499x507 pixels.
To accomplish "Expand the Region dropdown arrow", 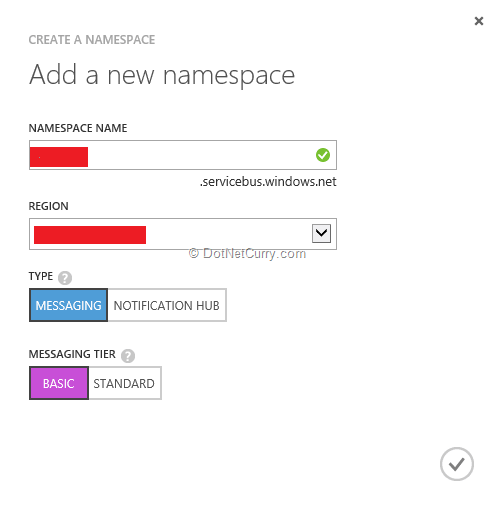I will (x=321, y=233).
